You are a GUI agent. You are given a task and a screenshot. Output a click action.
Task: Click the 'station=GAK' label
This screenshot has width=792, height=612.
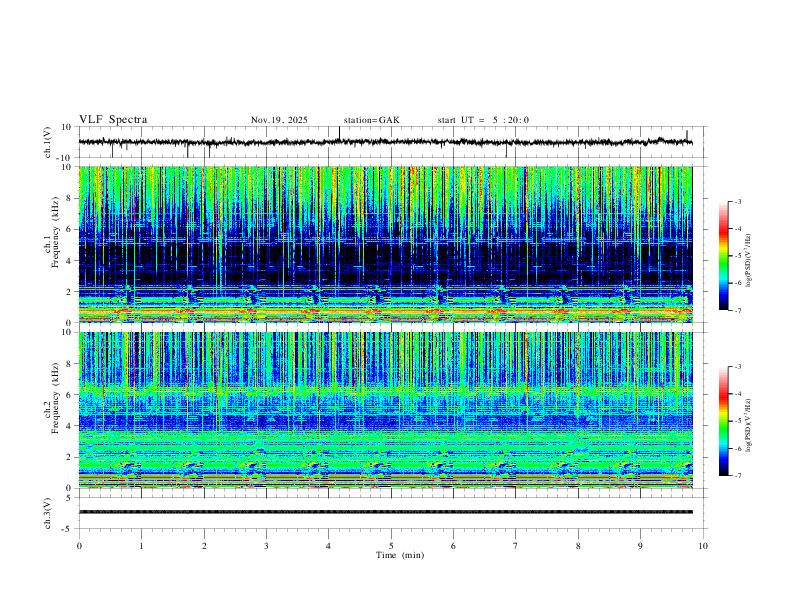pyautogui.click(x=371, y=120)
